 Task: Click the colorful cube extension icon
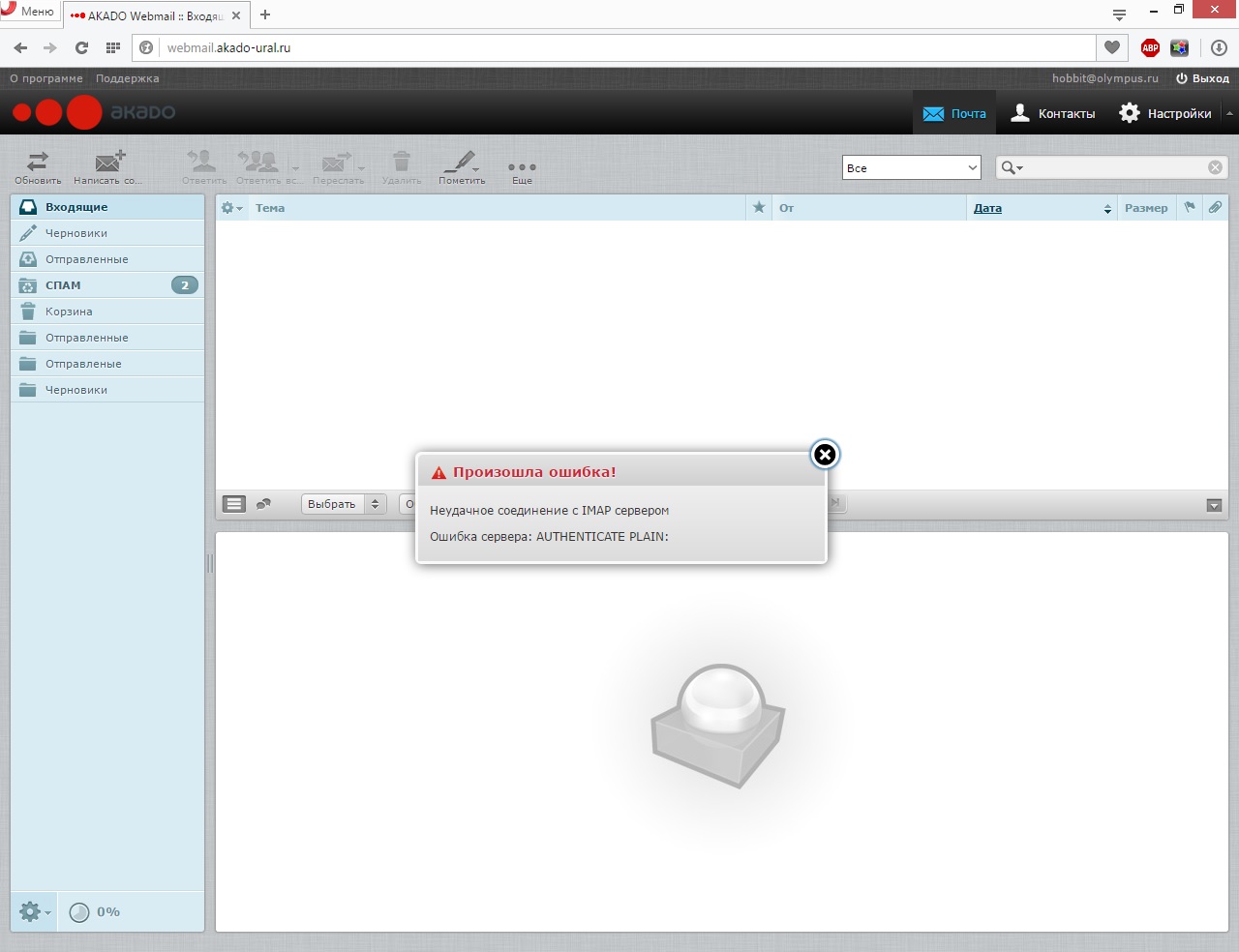point(1179,47)
